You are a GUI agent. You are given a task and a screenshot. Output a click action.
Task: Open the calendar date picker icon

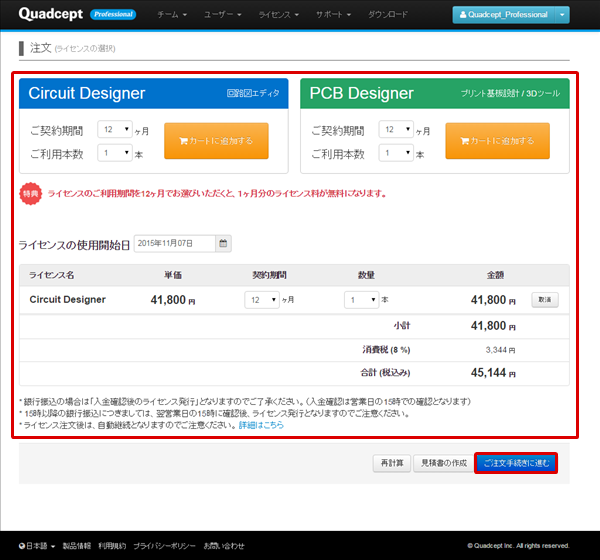pos(223,243)
